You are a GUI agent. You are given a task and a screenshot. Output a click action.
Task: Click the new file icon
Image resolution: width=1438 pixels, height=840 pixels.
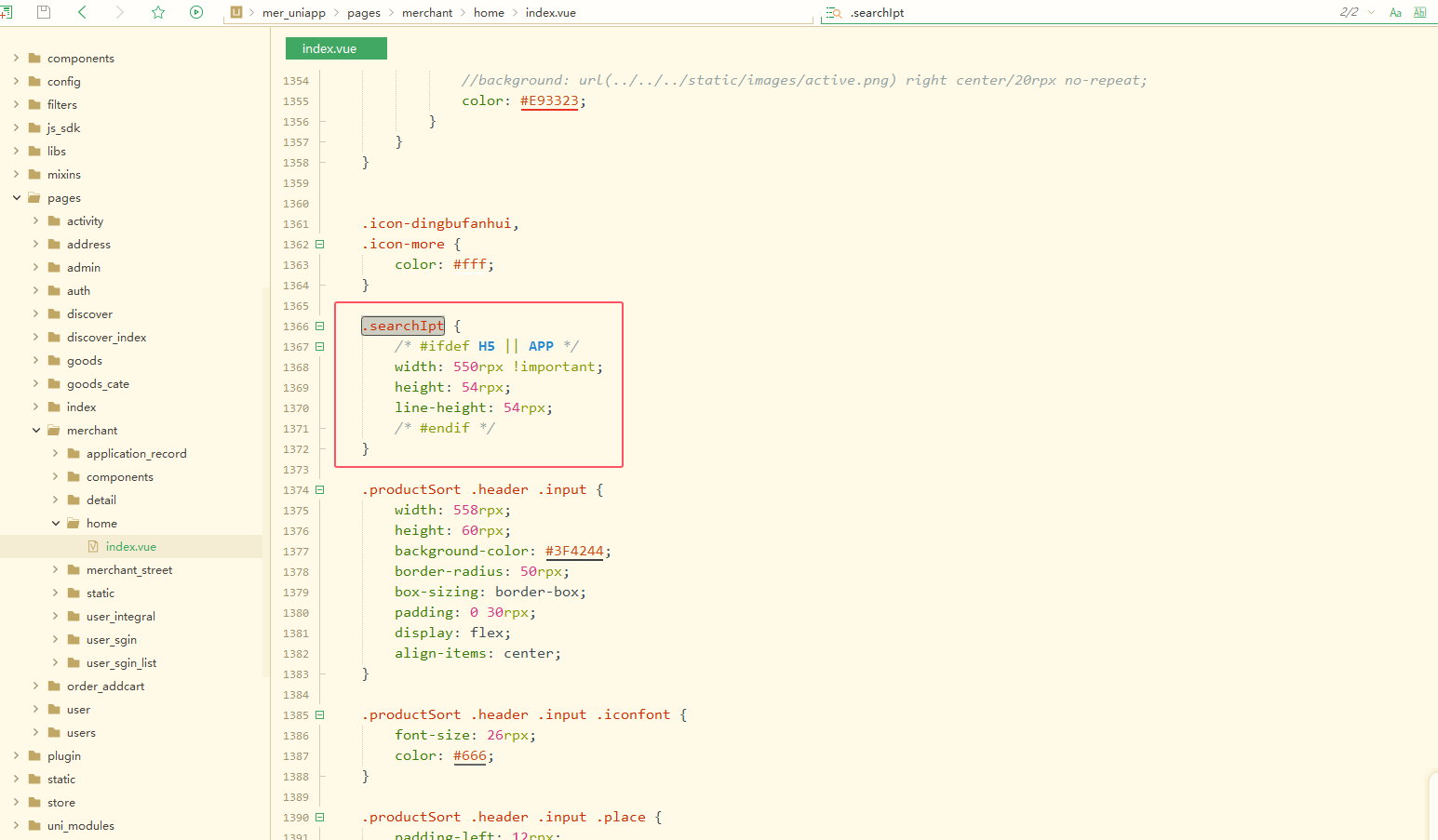pos(6,12)
